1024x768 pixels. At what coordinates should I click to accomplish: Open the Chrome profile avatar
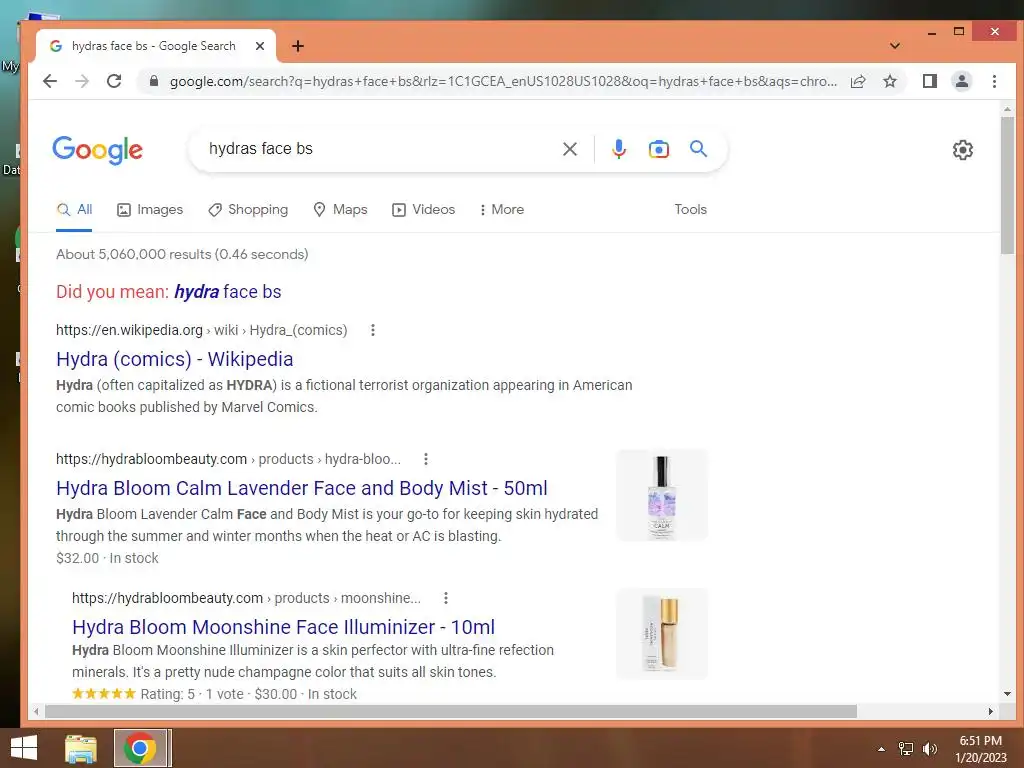(961, 81)
